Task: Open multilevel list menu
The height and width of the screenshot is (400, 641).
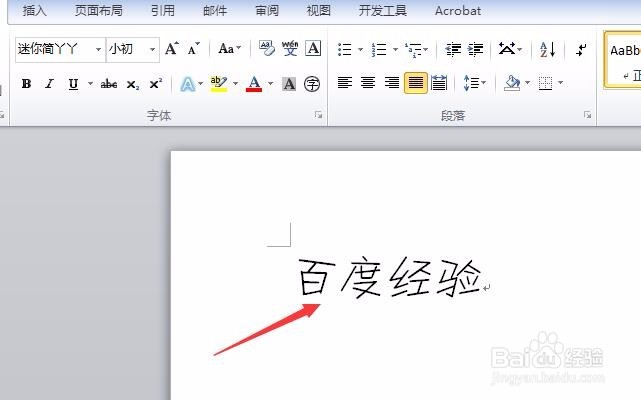Action: click(416, 49)
